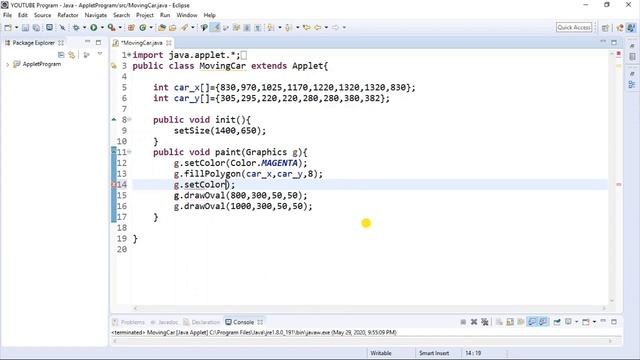Select the AppletProgram project
640x360 pixels.
(x=42, y=64)
